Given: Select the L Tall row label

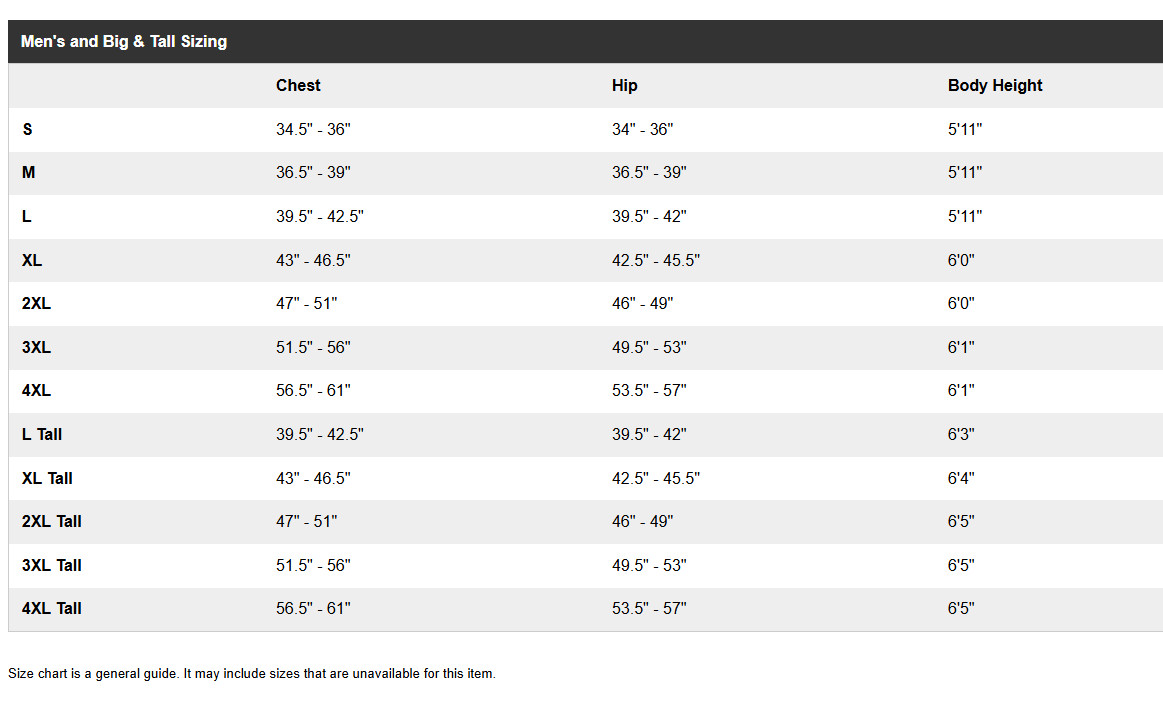Looking at the screenshot, I should 42,435.
